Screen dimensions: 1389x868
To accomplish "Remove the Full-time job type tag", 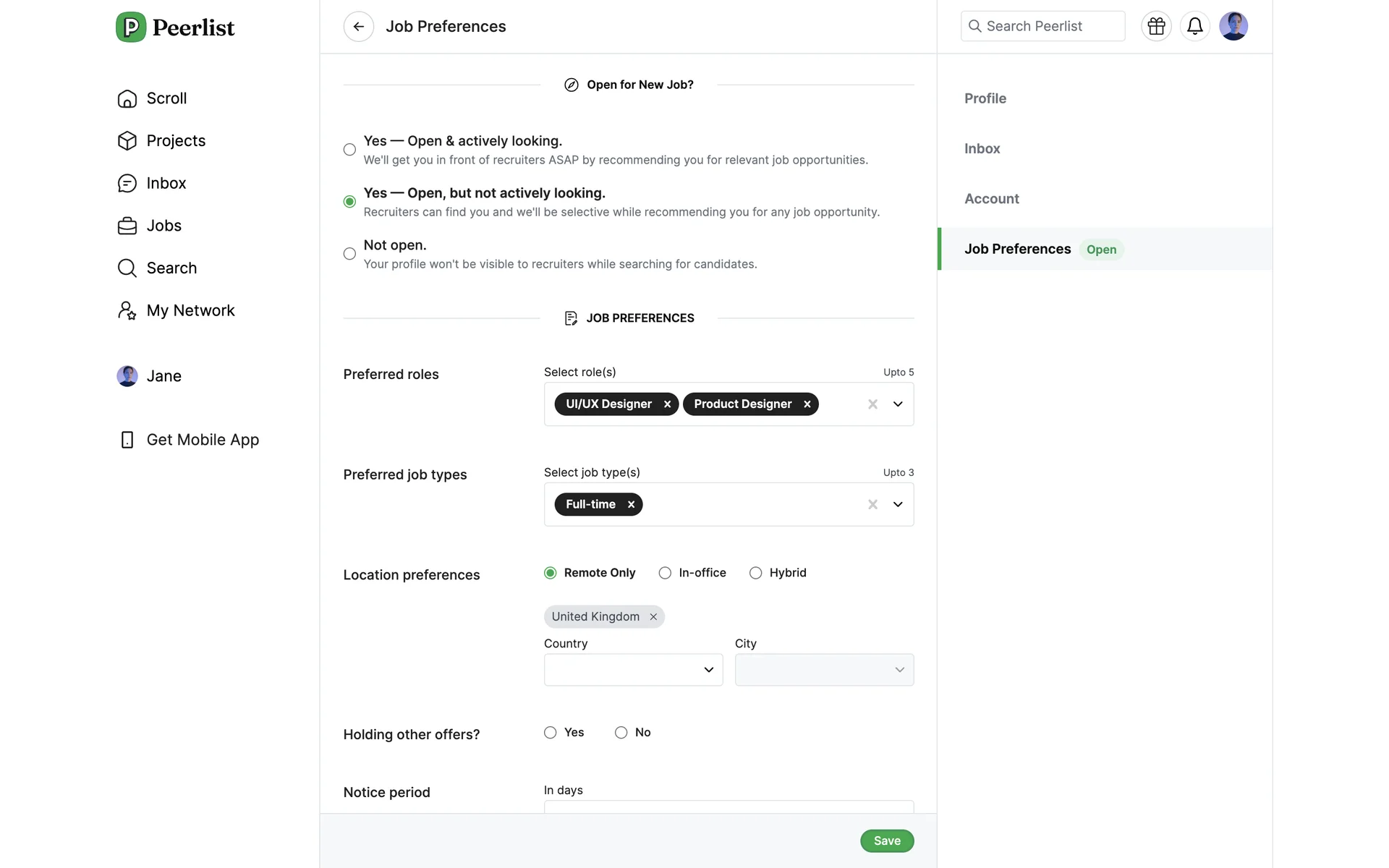I will 631,505.
